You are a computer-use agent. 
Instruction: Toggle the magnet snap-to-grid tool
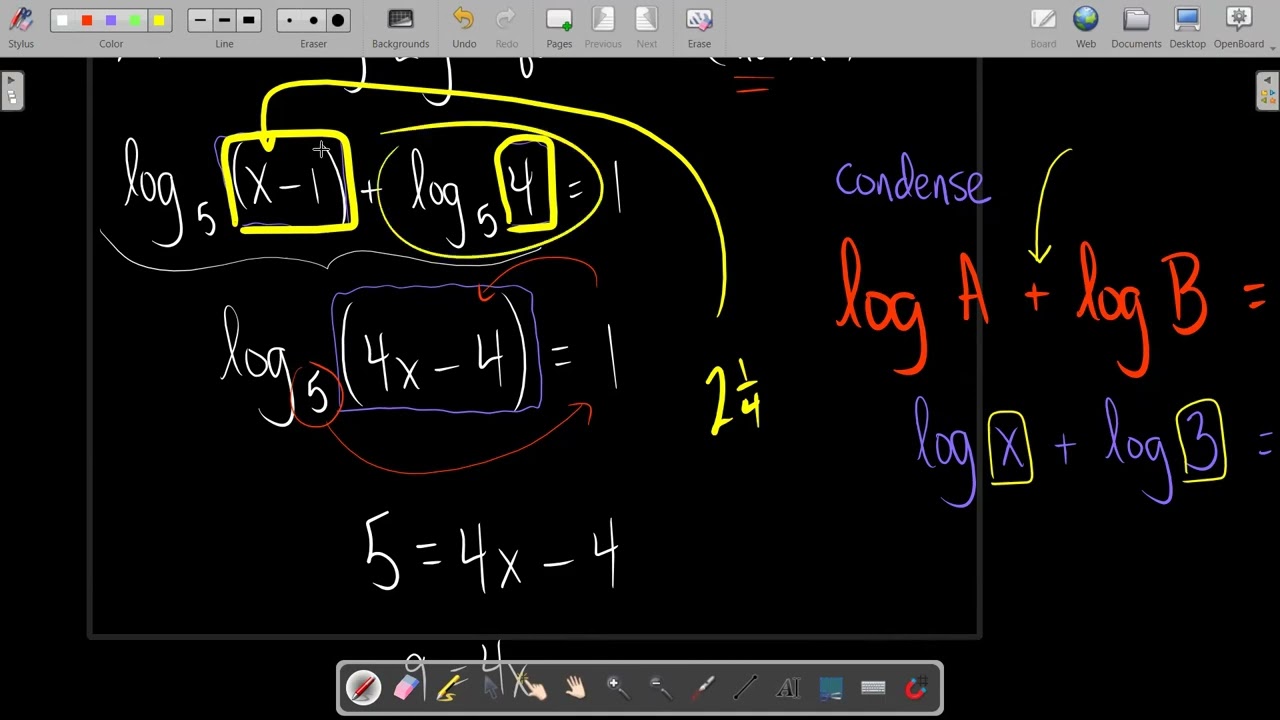(915, 688)
